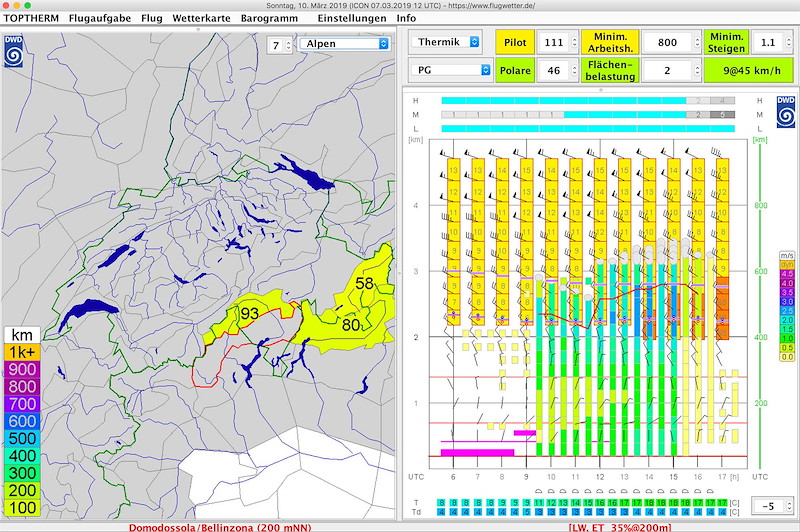This screenshot has height=532, width=800.
Task: Click the 1.0 m/s climb legend swatch
Action: click(x=787, y=338)
